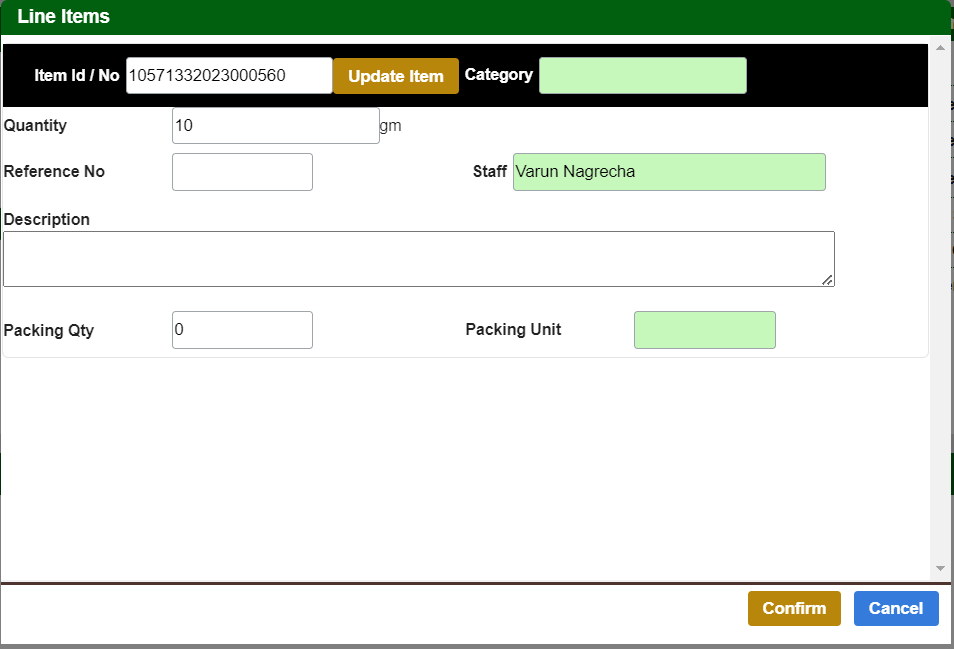Cancel the Line Items dialog
The width and height of the screenshot is (954, 649).
(895, 608)
